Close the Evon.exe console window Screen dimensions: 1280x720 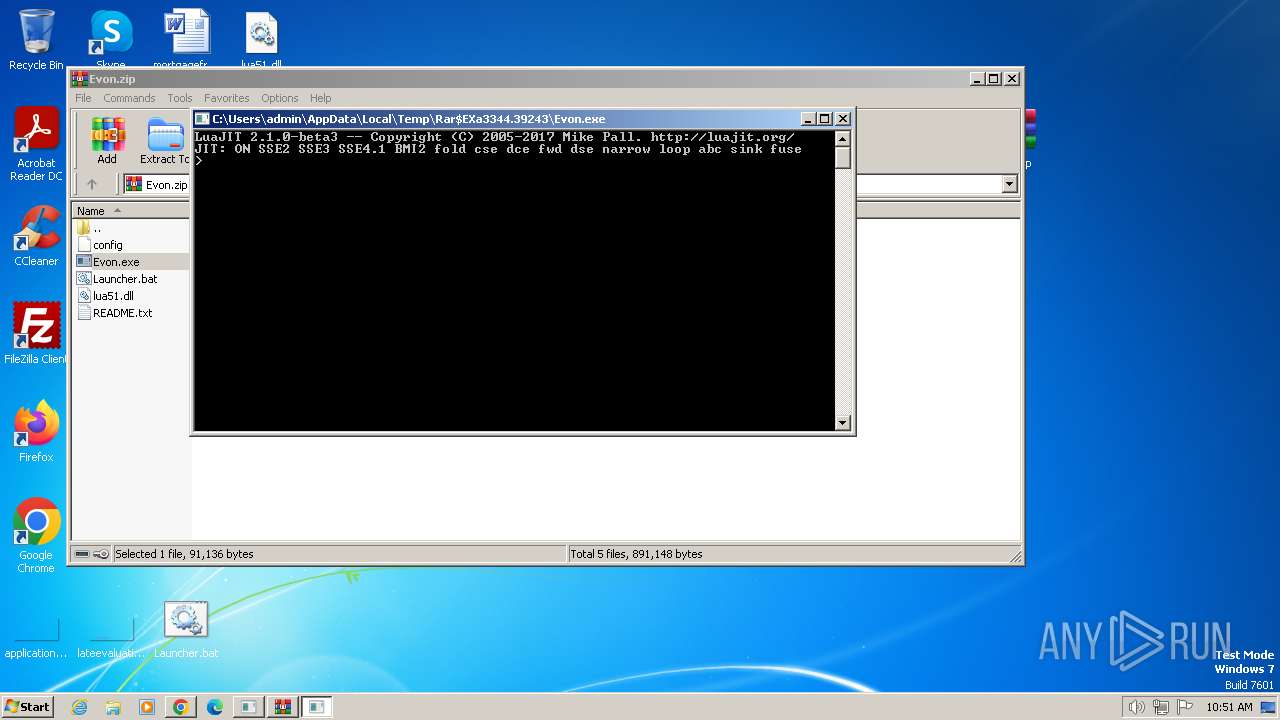[842, 118]
